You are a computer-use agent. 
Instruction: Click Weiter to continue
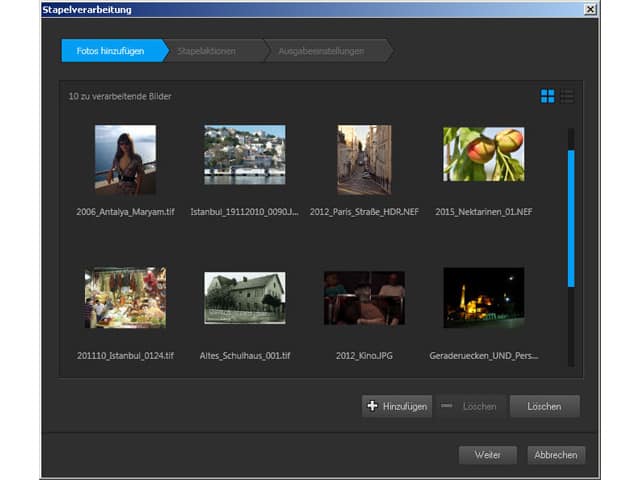pos(487,455)
